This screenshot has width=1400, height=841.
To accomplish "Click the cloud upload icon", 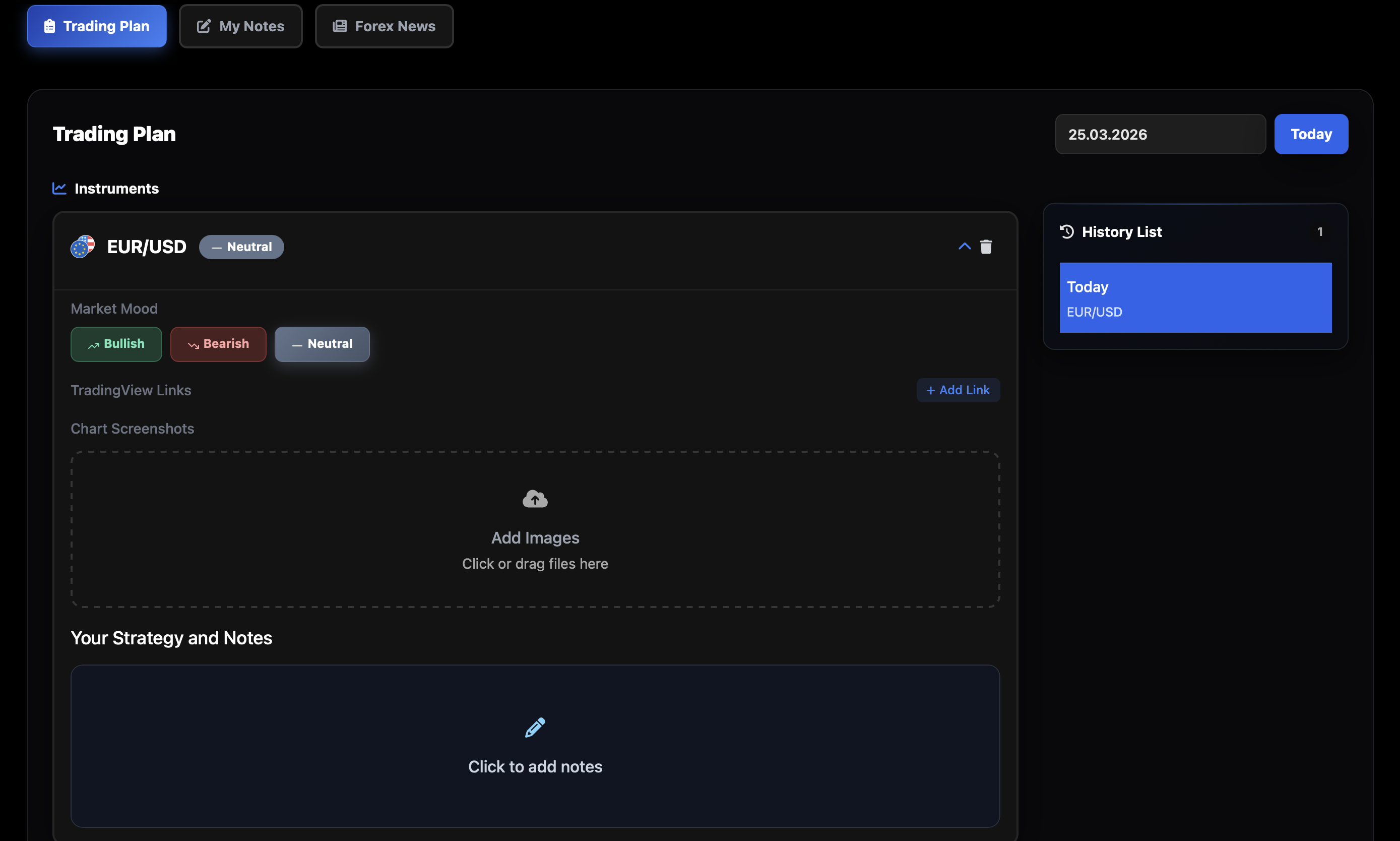I will [x=535, y=499].
